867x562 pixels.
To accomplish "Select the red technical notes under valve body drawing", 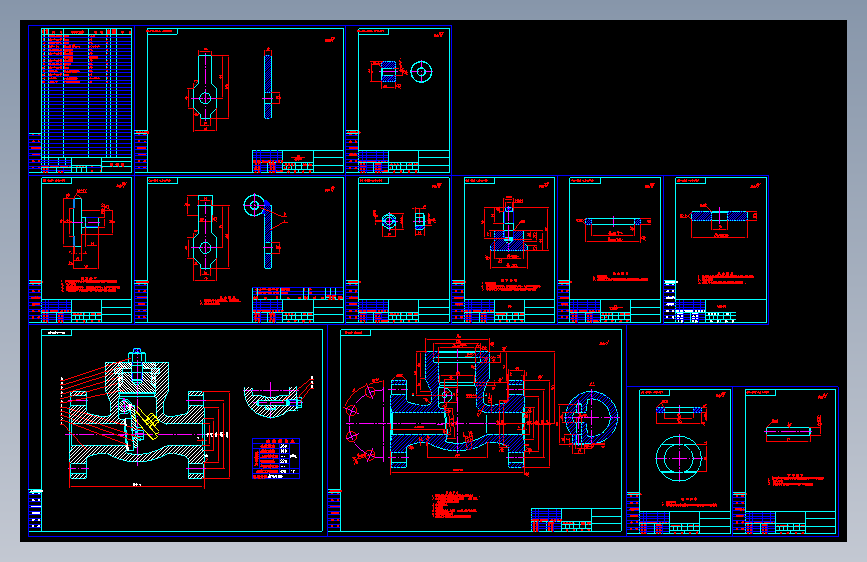I will (x=455, y=504).
